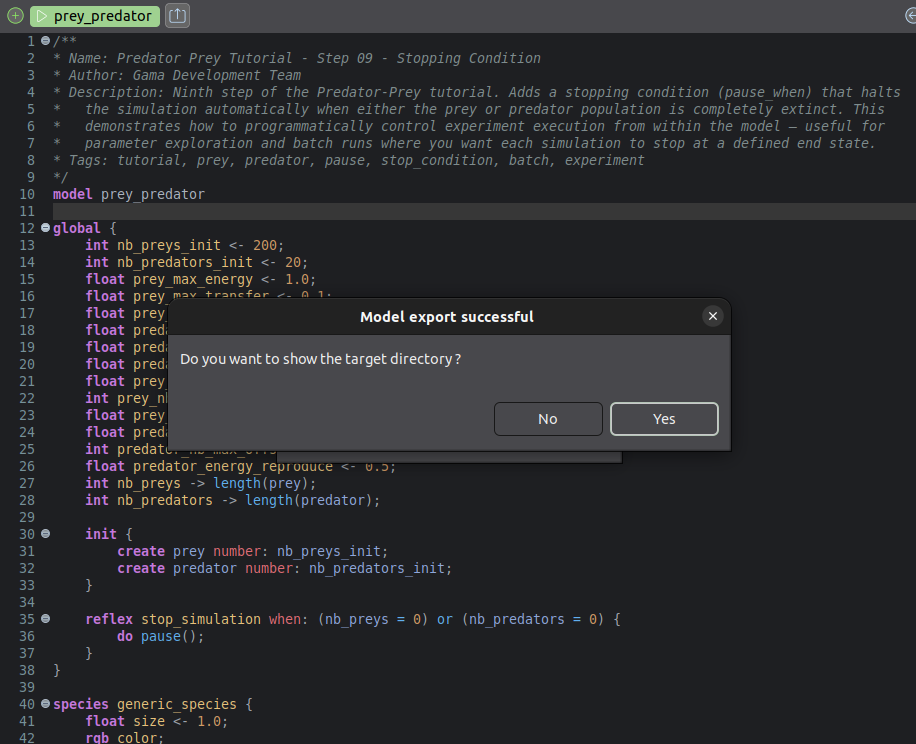916x744 pixels.
Task: Choose No in the export dialog
Action: pyautogui.click(x=548, y=419)
